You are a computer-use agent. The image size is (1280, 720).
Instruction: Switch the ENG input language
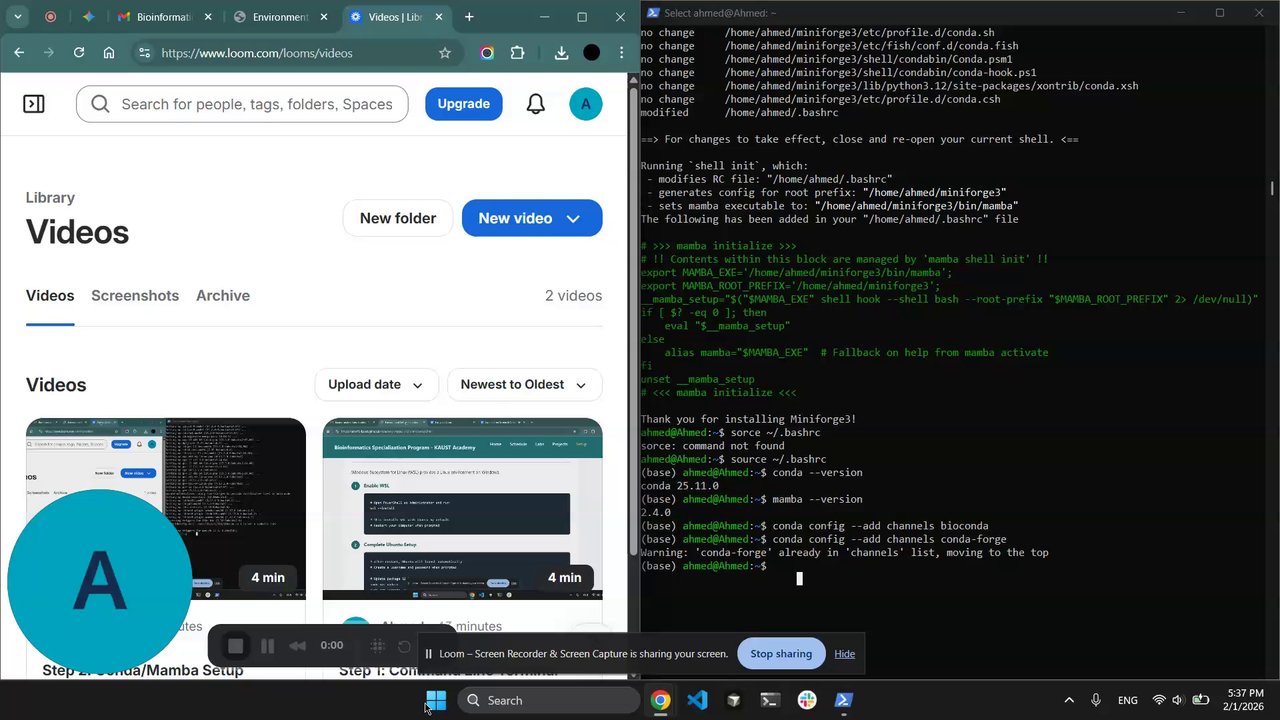(x=1127, y=700)
